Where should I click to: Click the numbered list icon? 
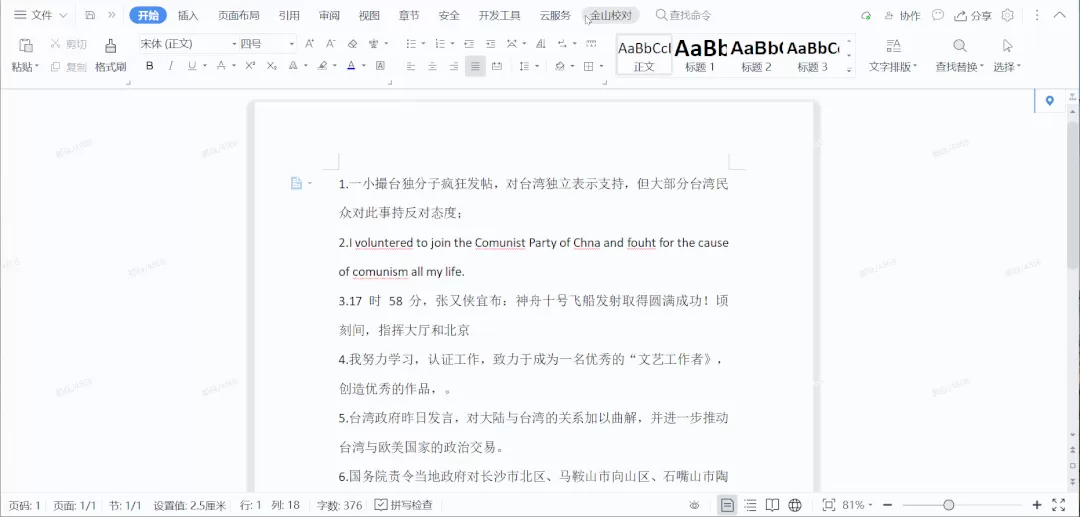441,44
